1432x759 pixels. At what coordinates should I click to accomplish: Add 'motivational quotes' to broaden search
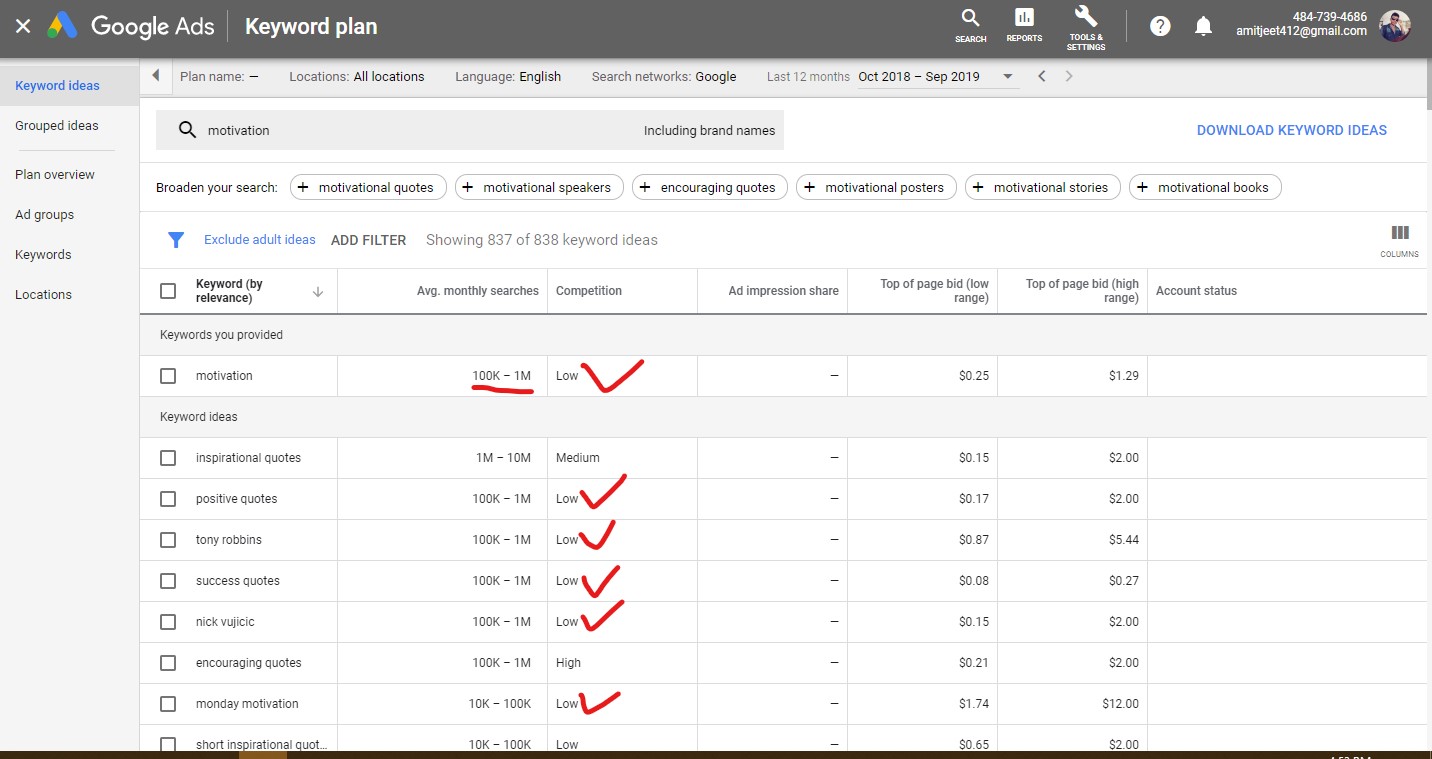366,187
